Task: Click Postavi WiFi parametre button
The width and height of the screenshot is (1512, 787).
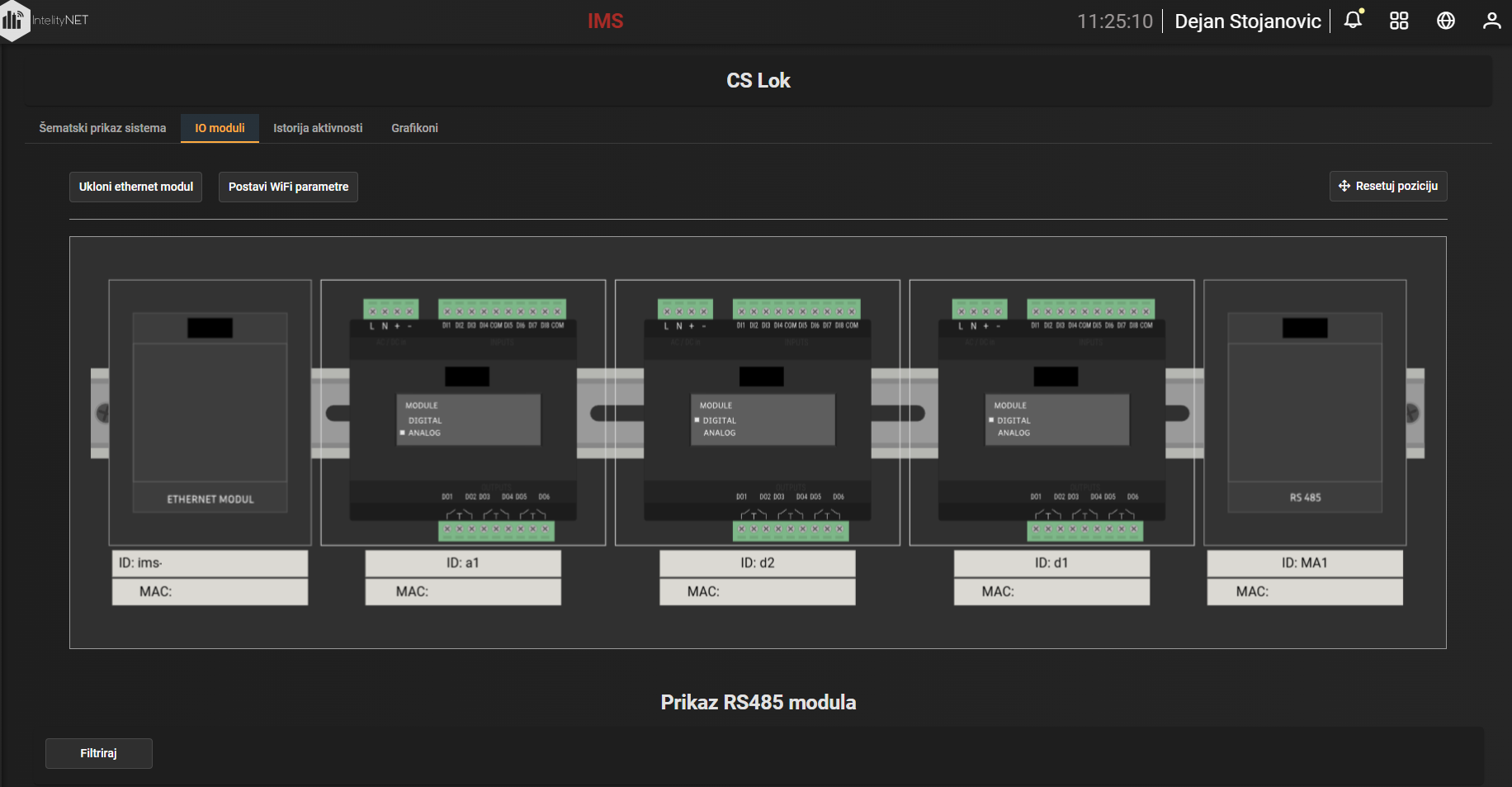Action: point(288,187)
